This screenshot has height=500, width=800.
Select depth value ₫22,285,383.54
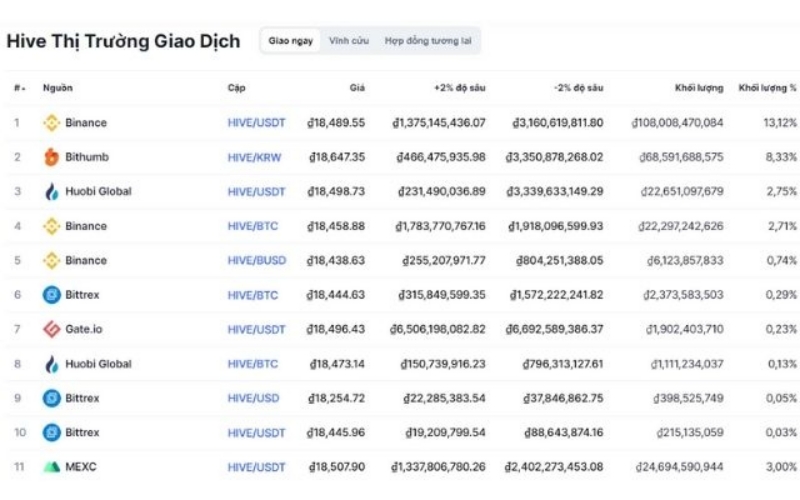pyautogui.click(x=444, y=398)
